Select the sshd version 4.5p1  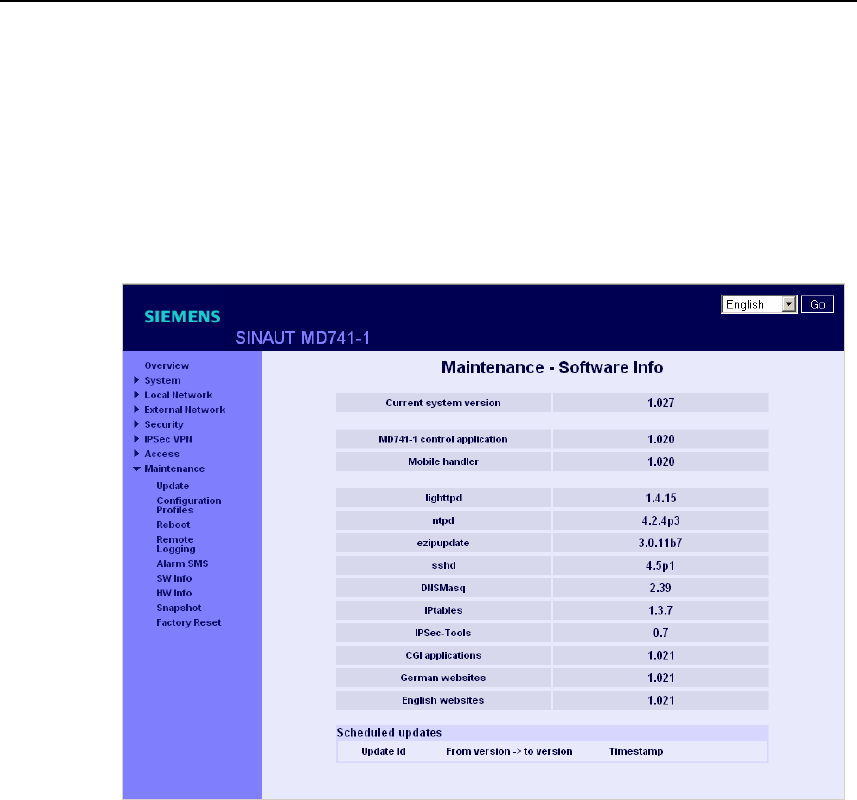tap(660, 566)
